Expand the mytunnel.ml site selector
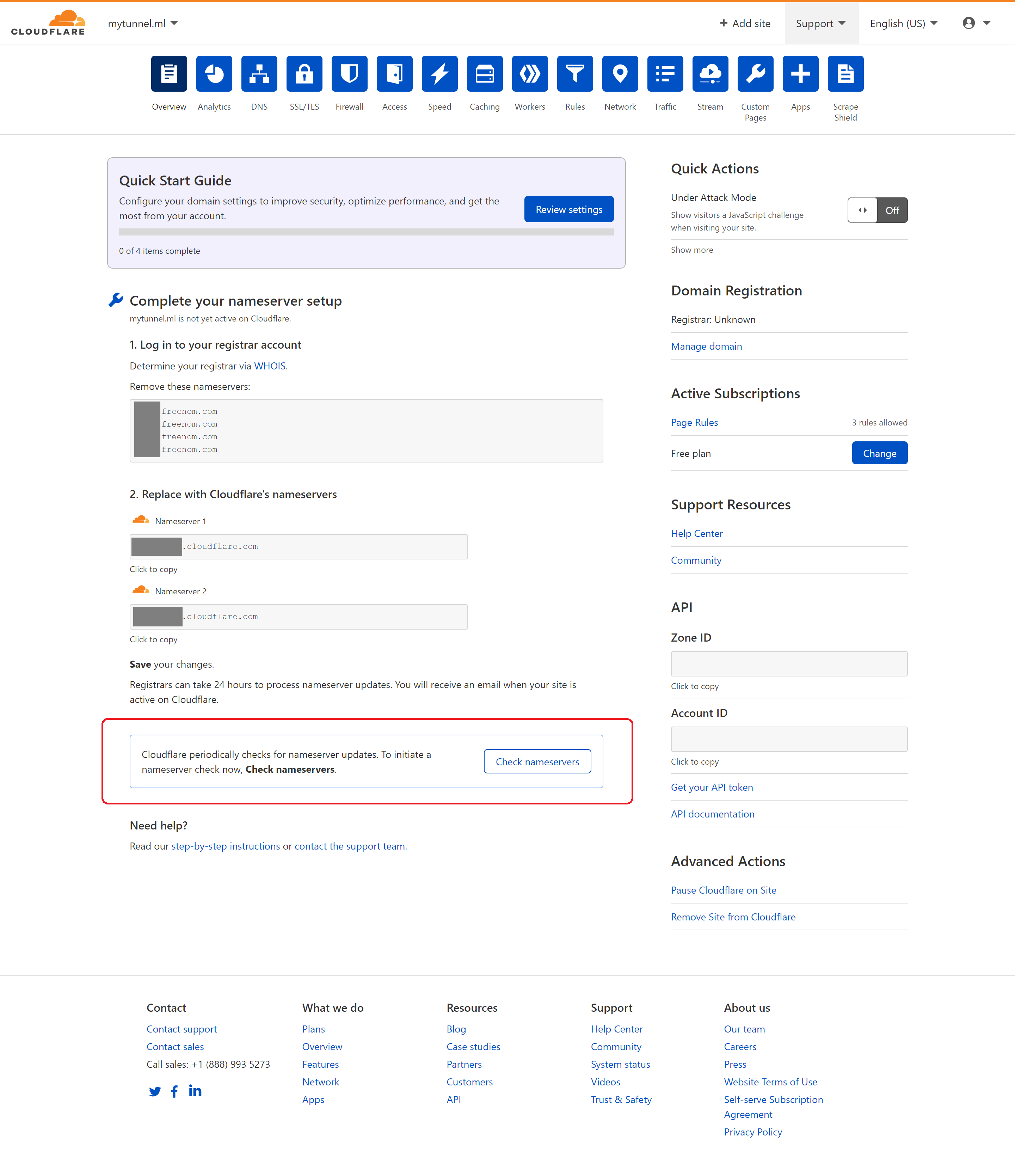This screenshot has height=1176, width=1015. coord(143,23)
